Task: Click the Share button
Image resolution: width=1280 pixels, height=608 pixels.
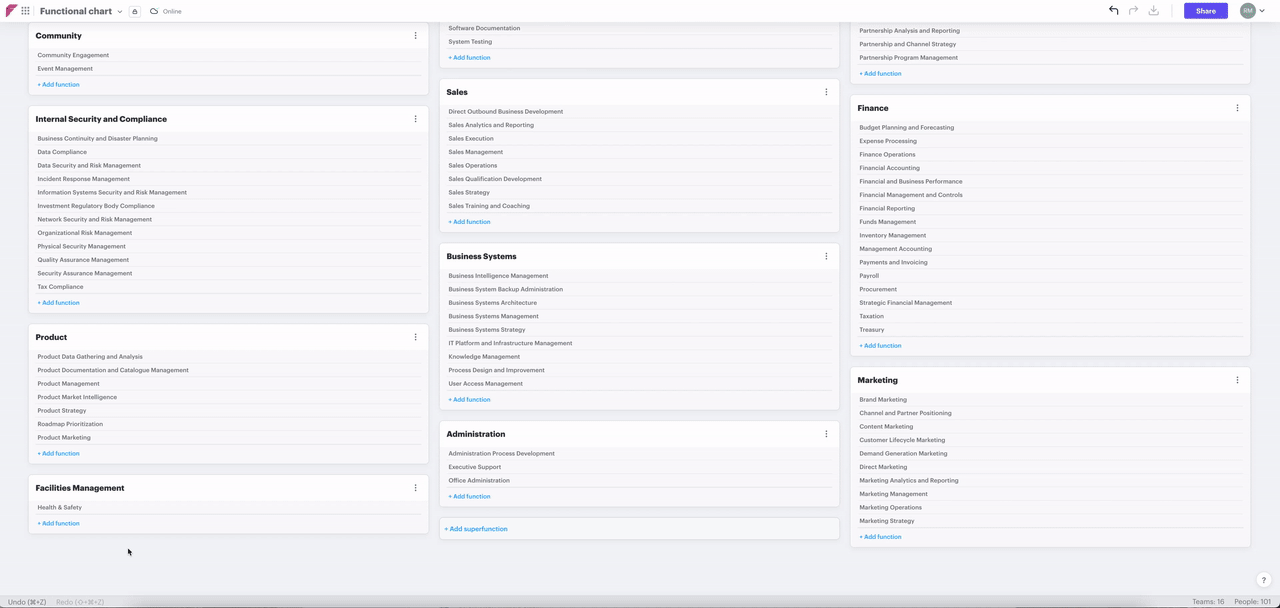Action: click(1205, 11)
